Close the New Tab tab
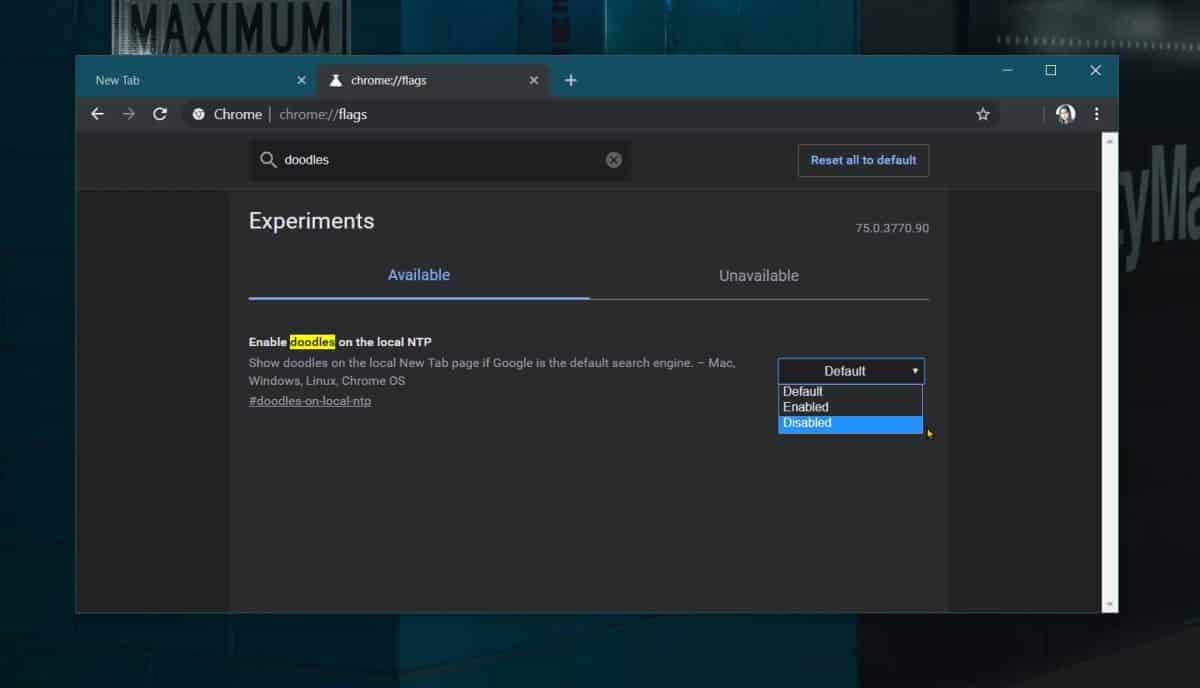This screenshot has width=1200, height=688. (x=301, y=80)
